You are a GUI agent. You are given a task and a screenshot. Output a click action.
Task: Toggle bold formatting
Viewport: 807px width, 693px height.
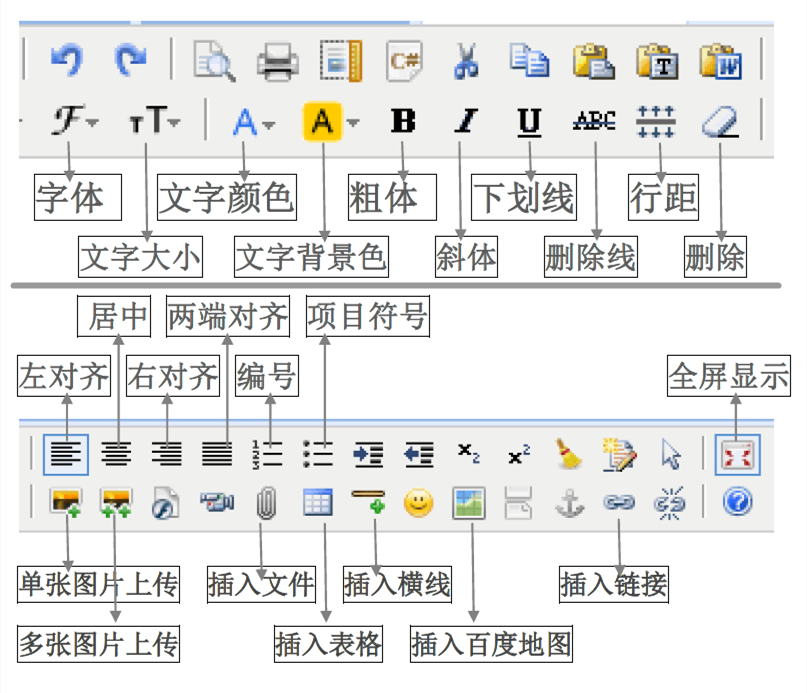(x=403, y=122)
